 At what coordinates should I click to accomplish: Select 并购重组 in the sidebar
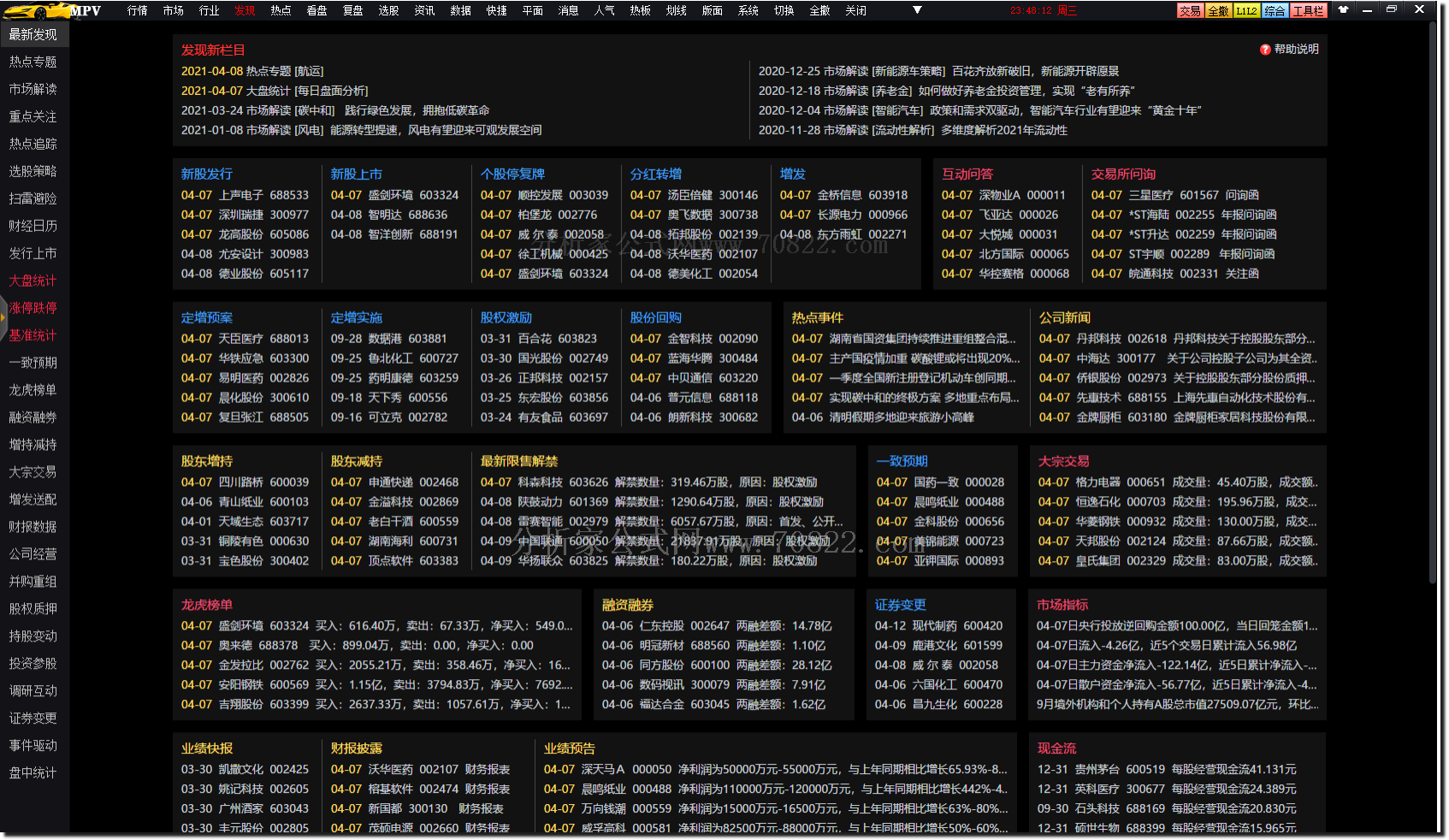34,582
